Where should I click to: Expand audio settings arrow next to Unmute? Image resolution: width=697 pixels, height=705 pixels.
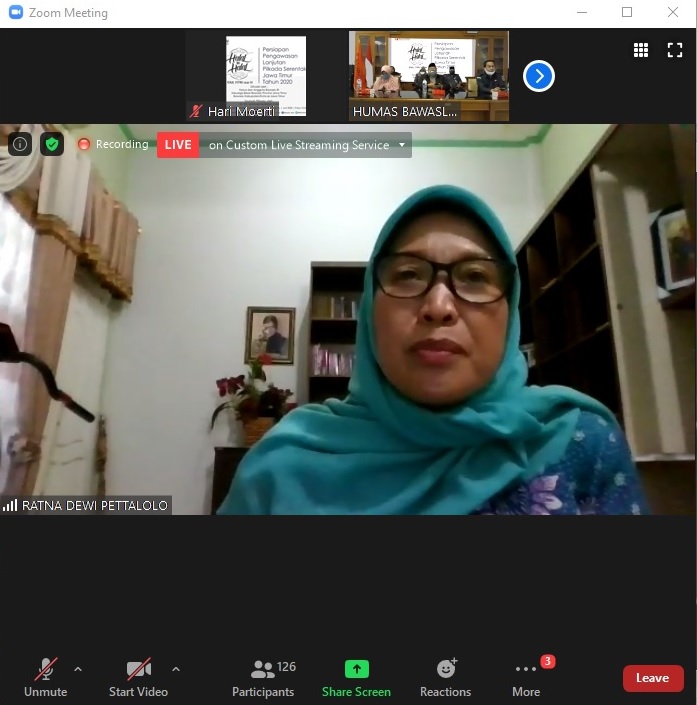[78, 669]
